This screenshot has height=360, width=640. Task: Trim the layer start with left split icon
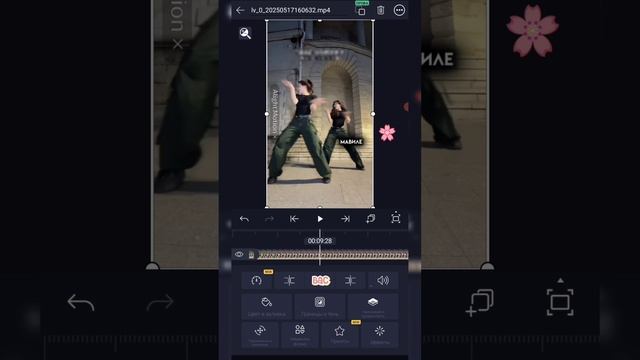(x=289, y=280)
